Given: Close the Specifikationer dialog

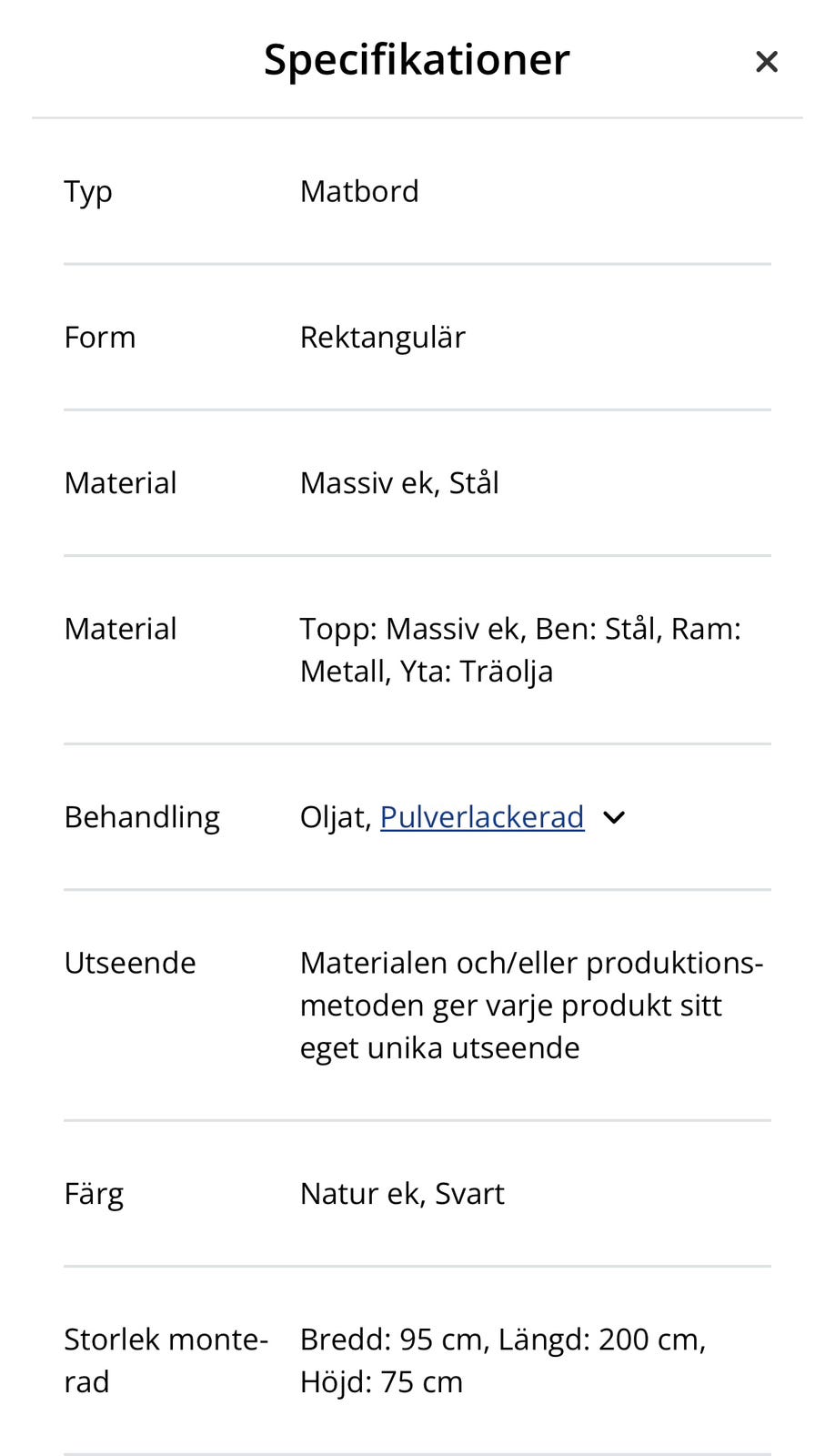Looking at the screenshot, I should (767, 62).
